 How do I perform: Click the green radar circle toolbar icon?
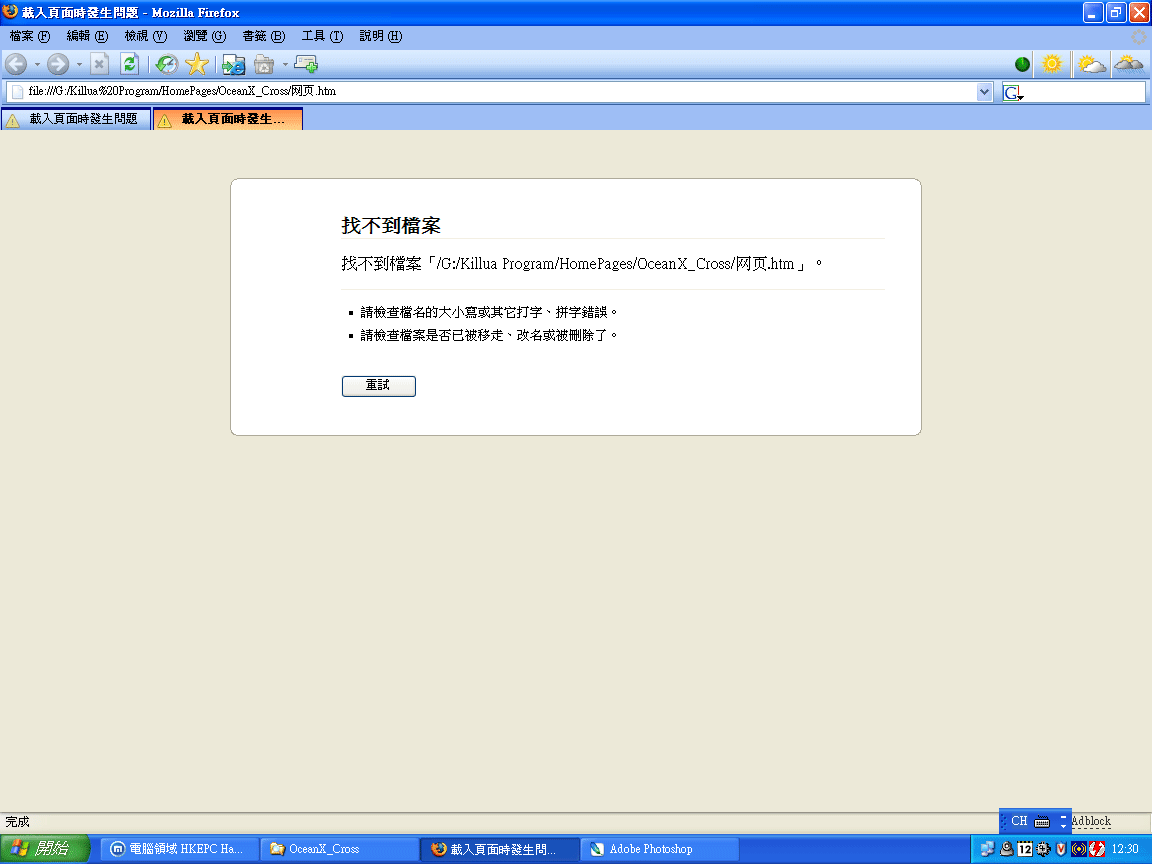(1022, 65)
